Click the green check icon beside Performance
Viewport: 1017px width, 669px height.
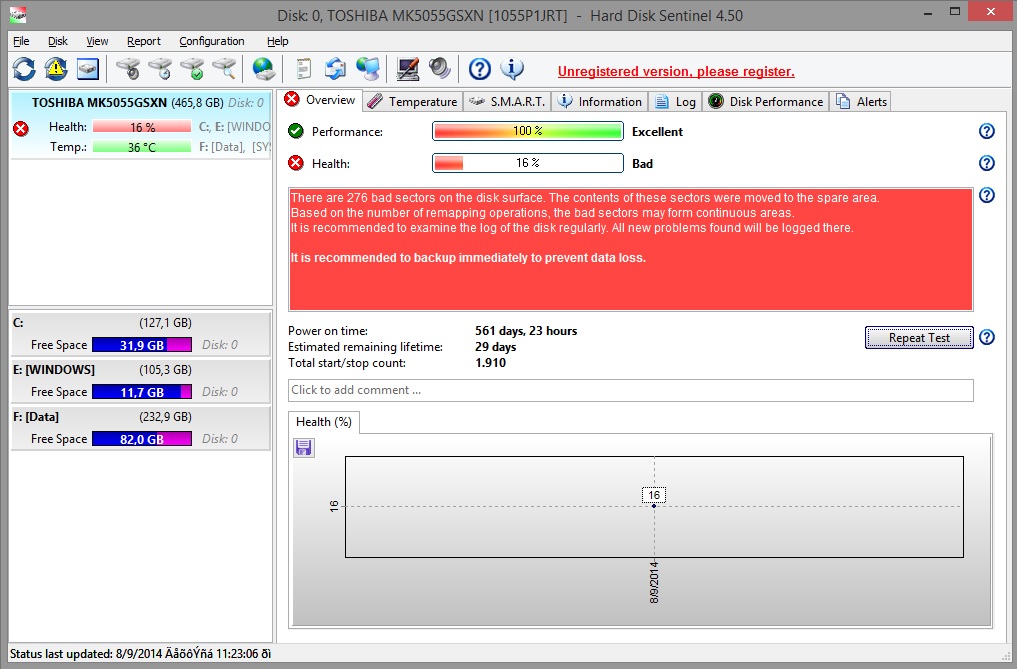[x=296, y=131]
